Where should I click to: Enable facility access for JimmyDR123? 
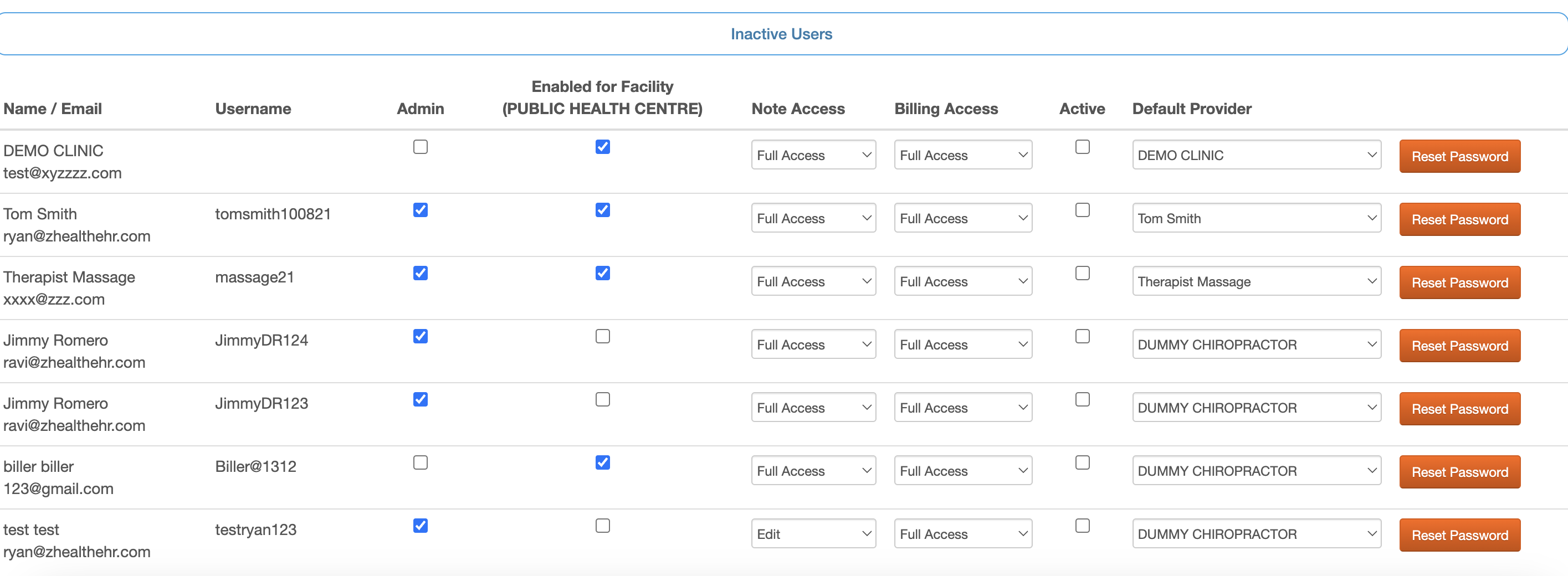coord(603,400)
